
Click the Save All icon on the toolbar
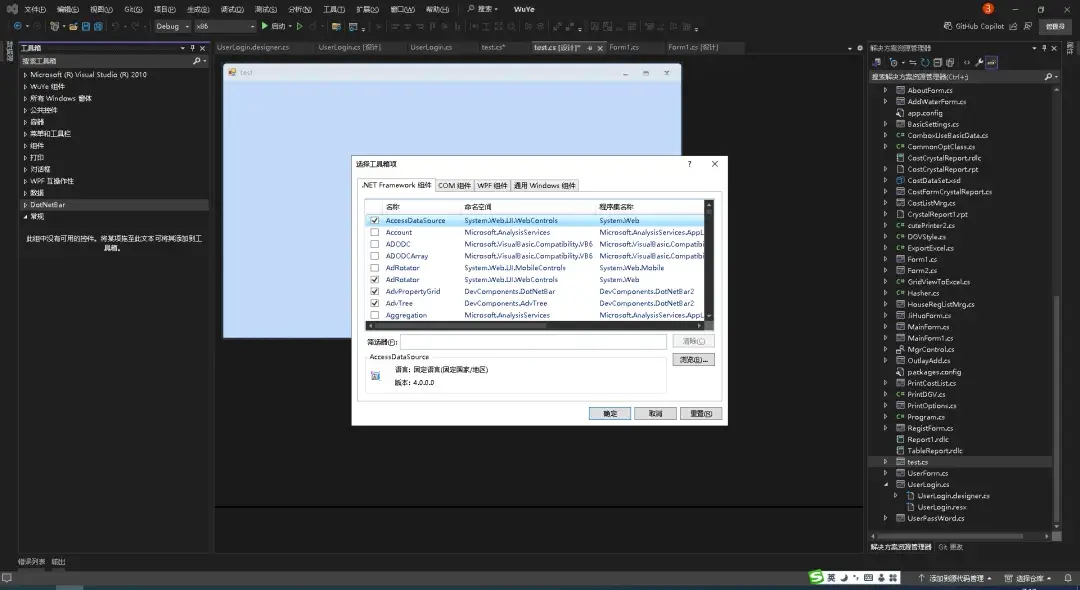[x=97, y=27]
